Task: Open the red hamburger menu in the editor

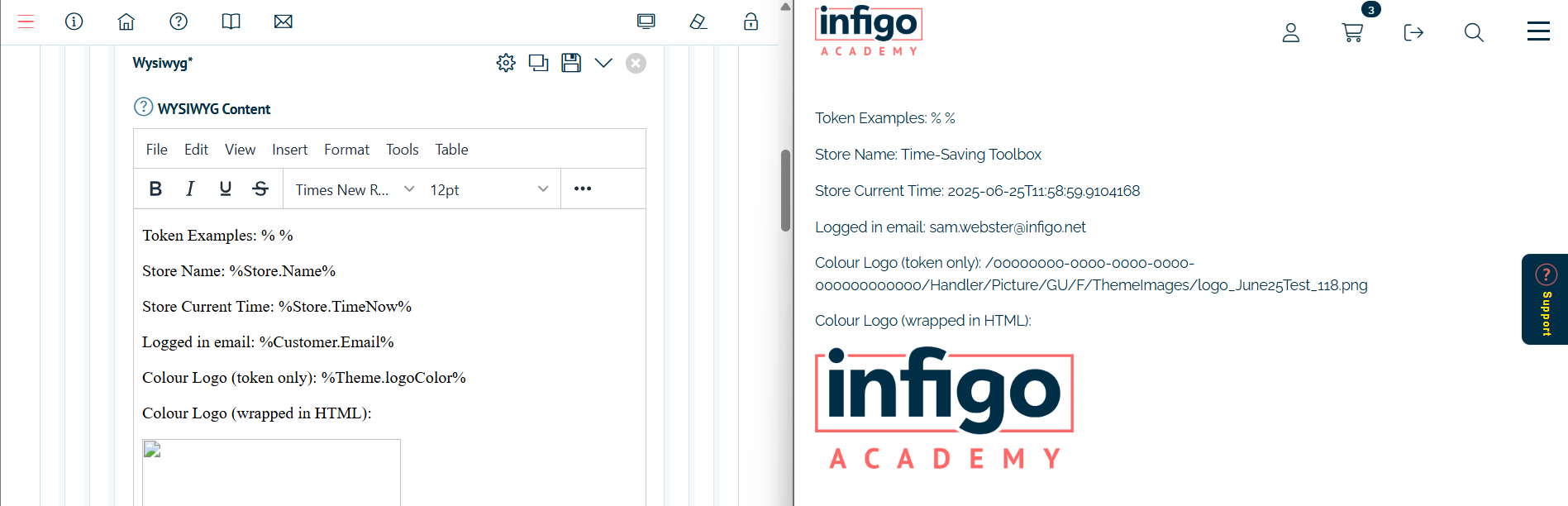Action: click(x=26, y=21)
